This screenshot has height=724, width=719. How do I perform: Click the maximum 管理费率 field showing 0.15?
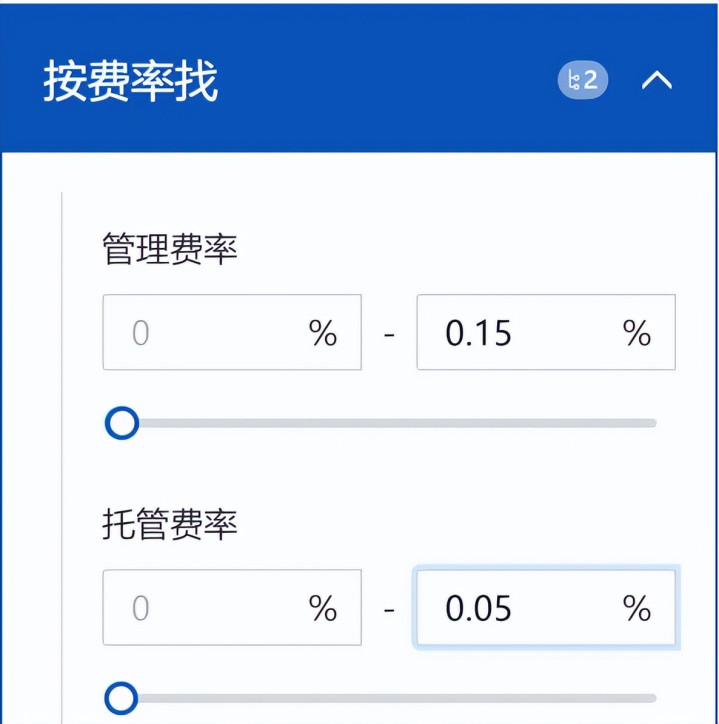520,332
